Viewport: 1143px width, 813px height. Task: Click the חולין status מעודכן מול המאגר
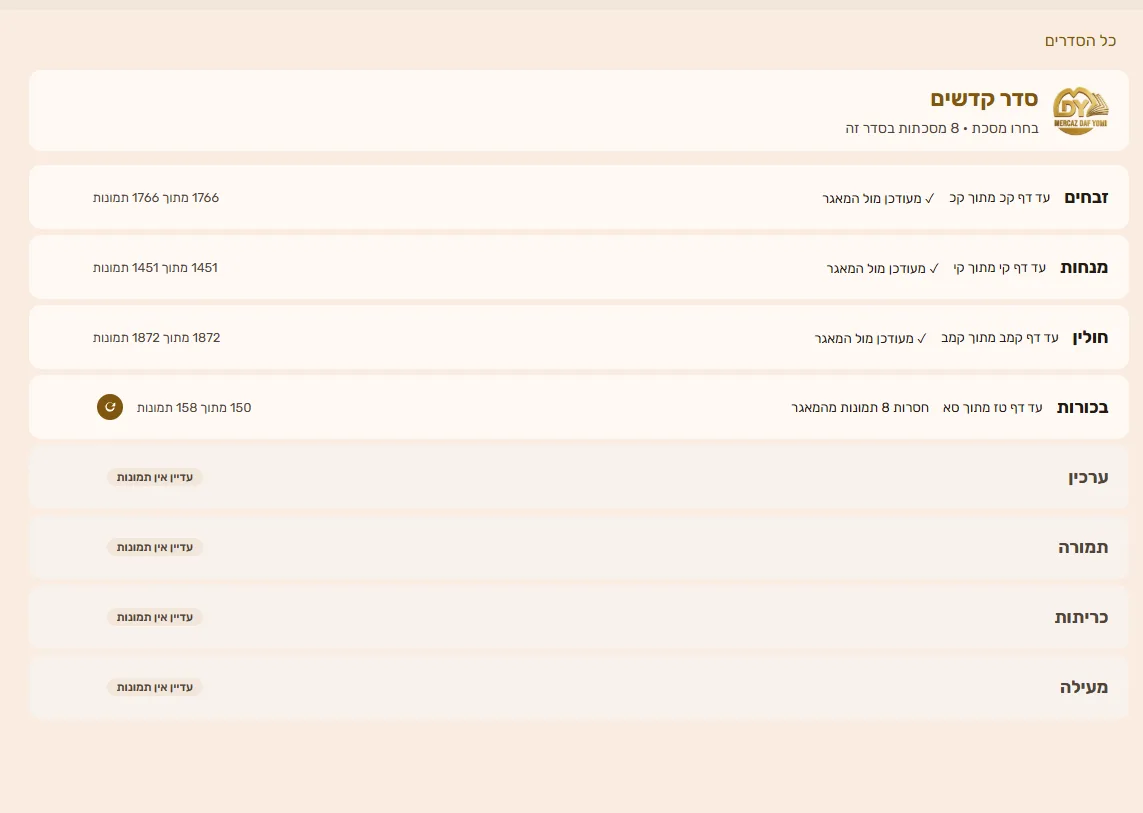[x=870, y=338]
